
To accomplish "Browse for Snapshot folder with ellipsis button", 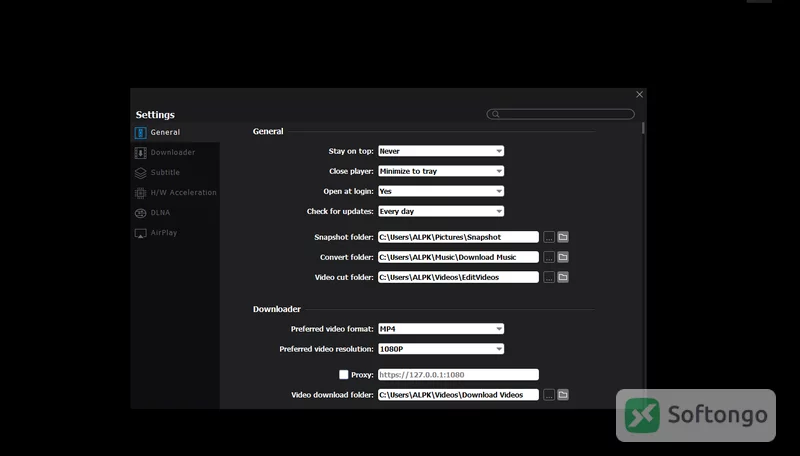I will coord(548,237).
